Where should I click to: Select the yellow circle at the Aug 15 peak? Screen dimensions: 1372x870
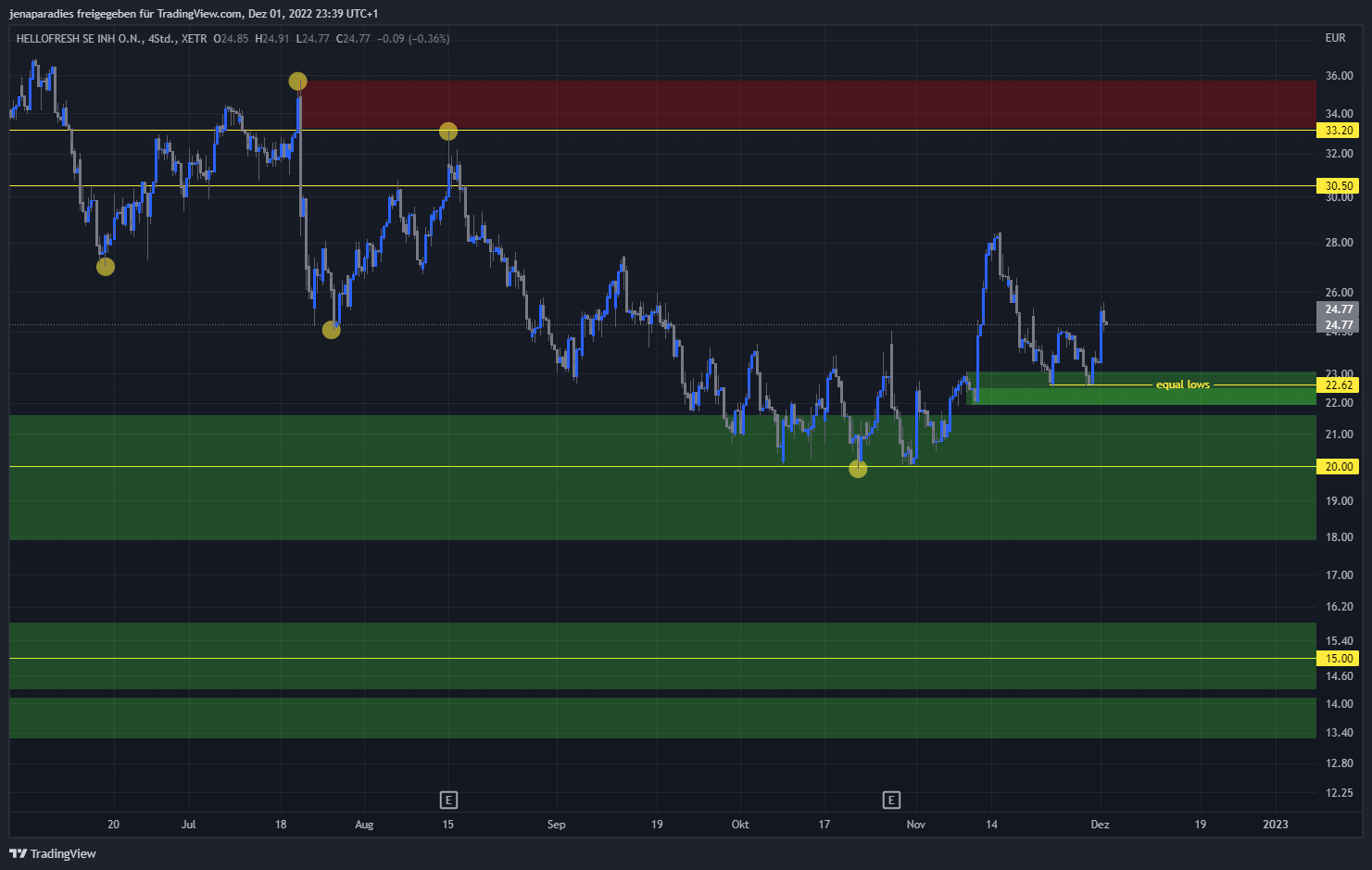(x=448, y=132)
